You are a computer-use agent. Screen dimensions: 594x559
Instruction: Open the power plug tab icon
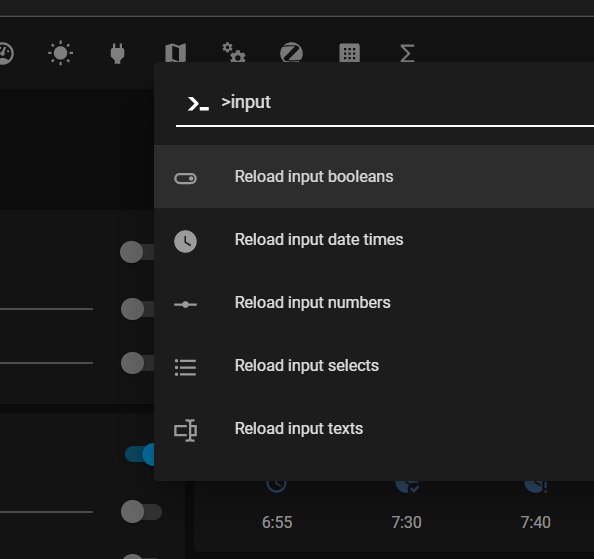pyautogui.click(x=117, y=53)
